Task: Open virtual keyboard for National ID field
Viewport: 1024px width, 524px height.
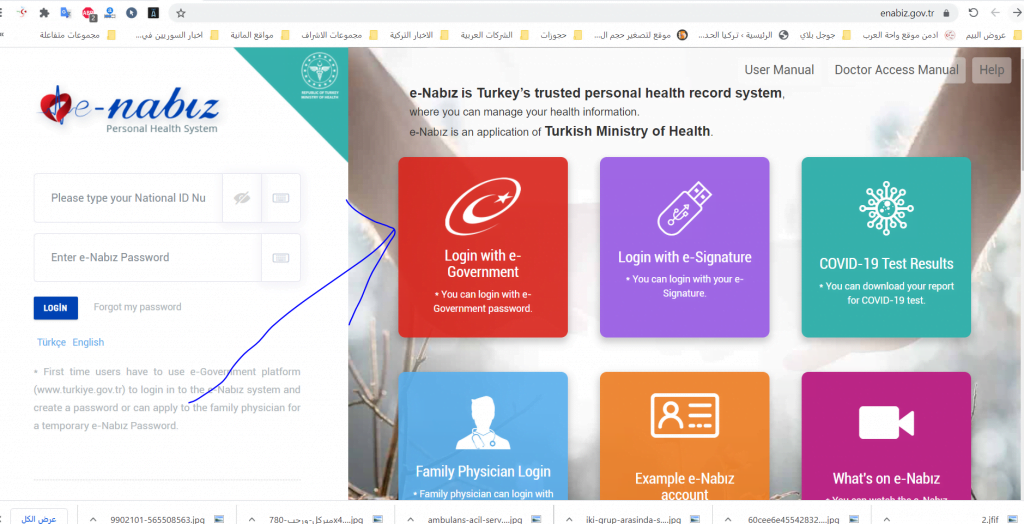Action: coord(281,198)
